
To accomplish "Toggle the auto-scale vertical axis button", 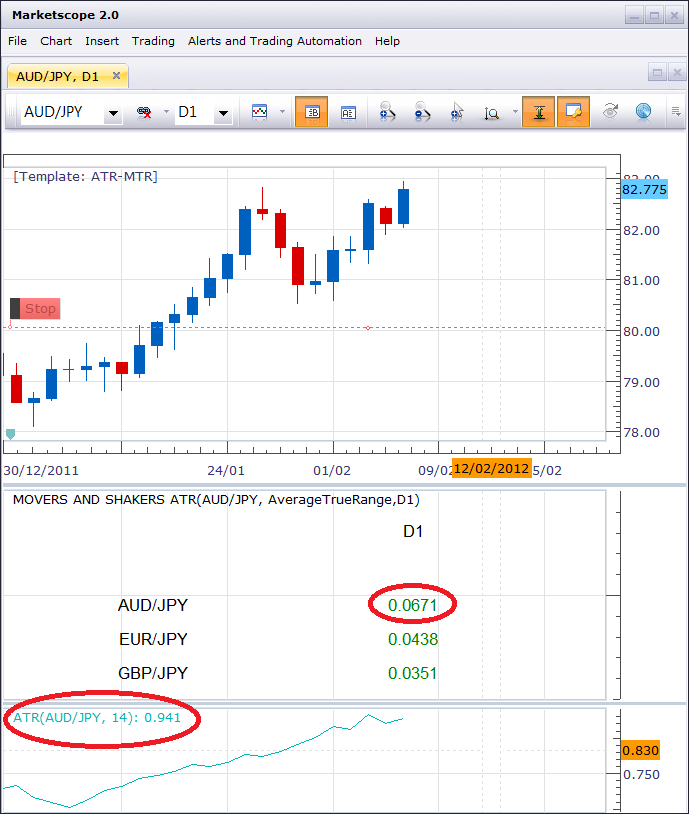I will 538,112.
